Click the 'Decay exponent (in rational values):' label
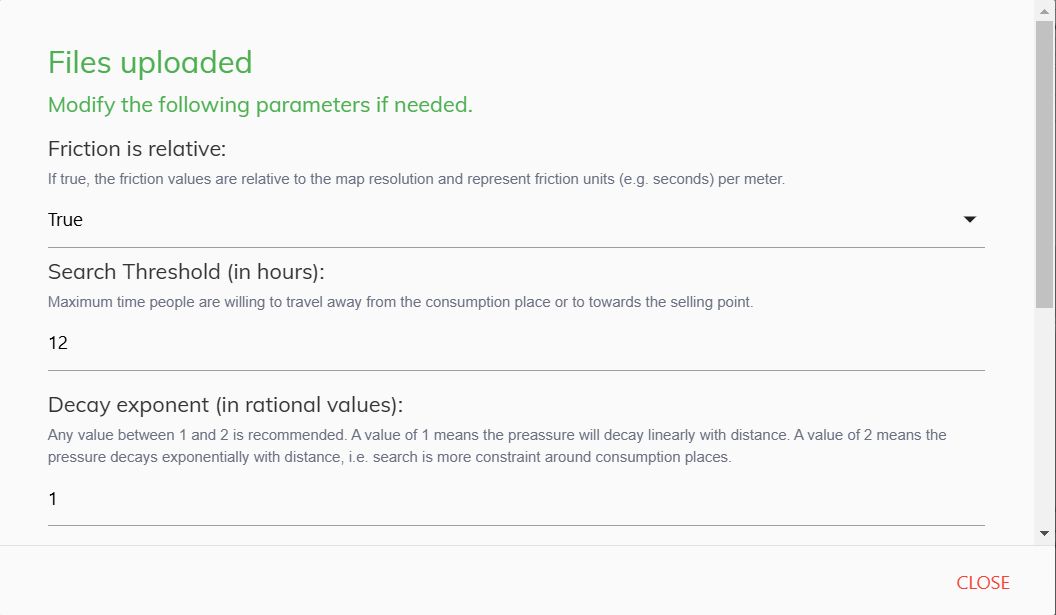1056x615 pixels. pyautogui.click(x=225, y=405)
